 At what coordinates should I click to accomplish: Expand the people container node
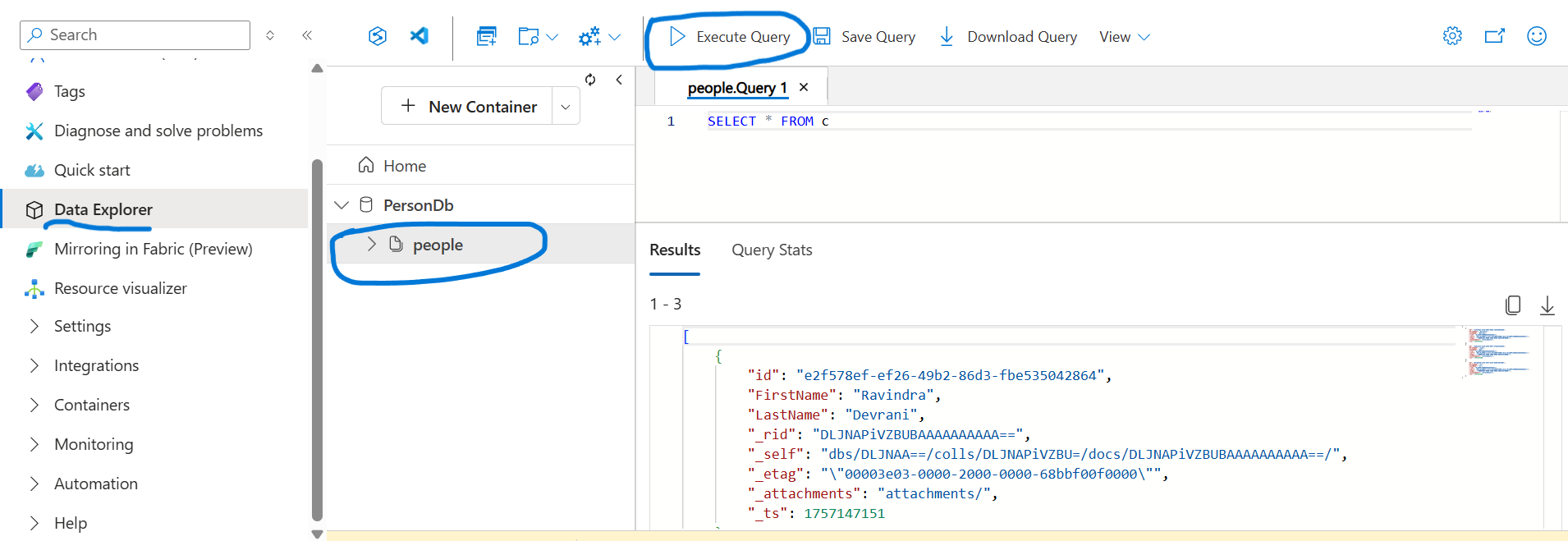point(372,244)
